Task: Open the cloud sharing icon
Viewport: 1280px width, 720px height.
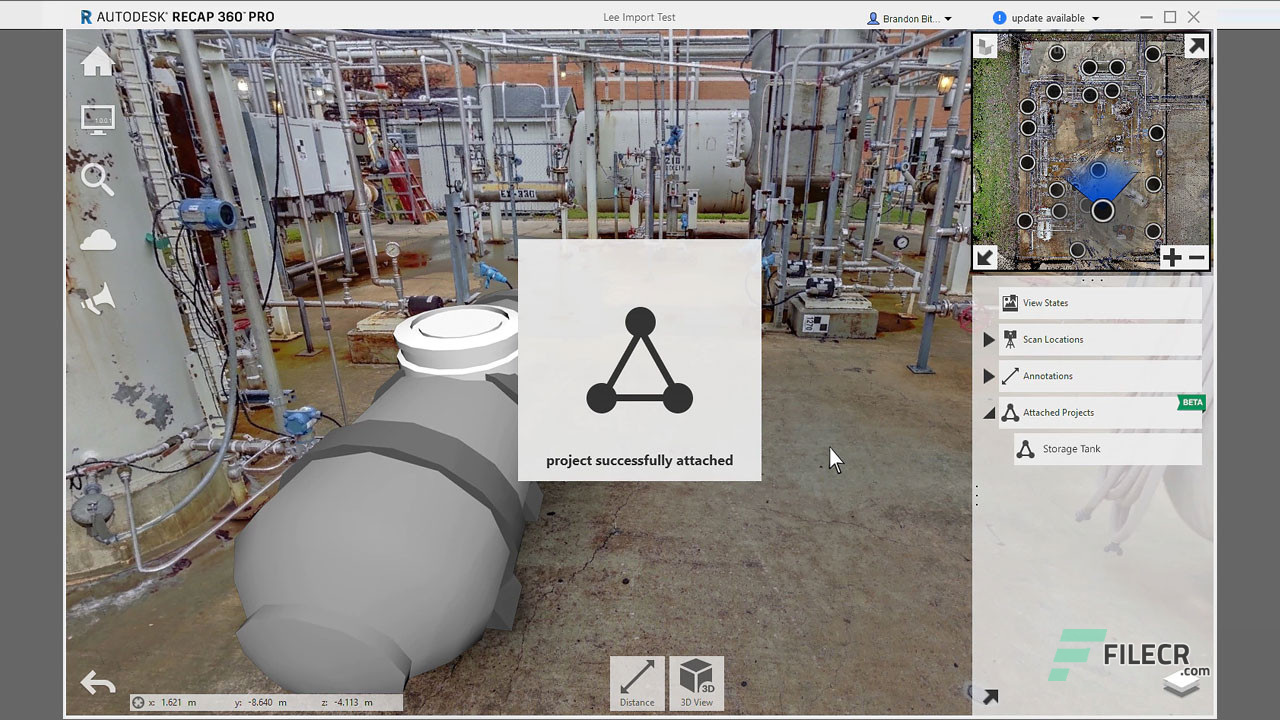Action: pos(98,240)
